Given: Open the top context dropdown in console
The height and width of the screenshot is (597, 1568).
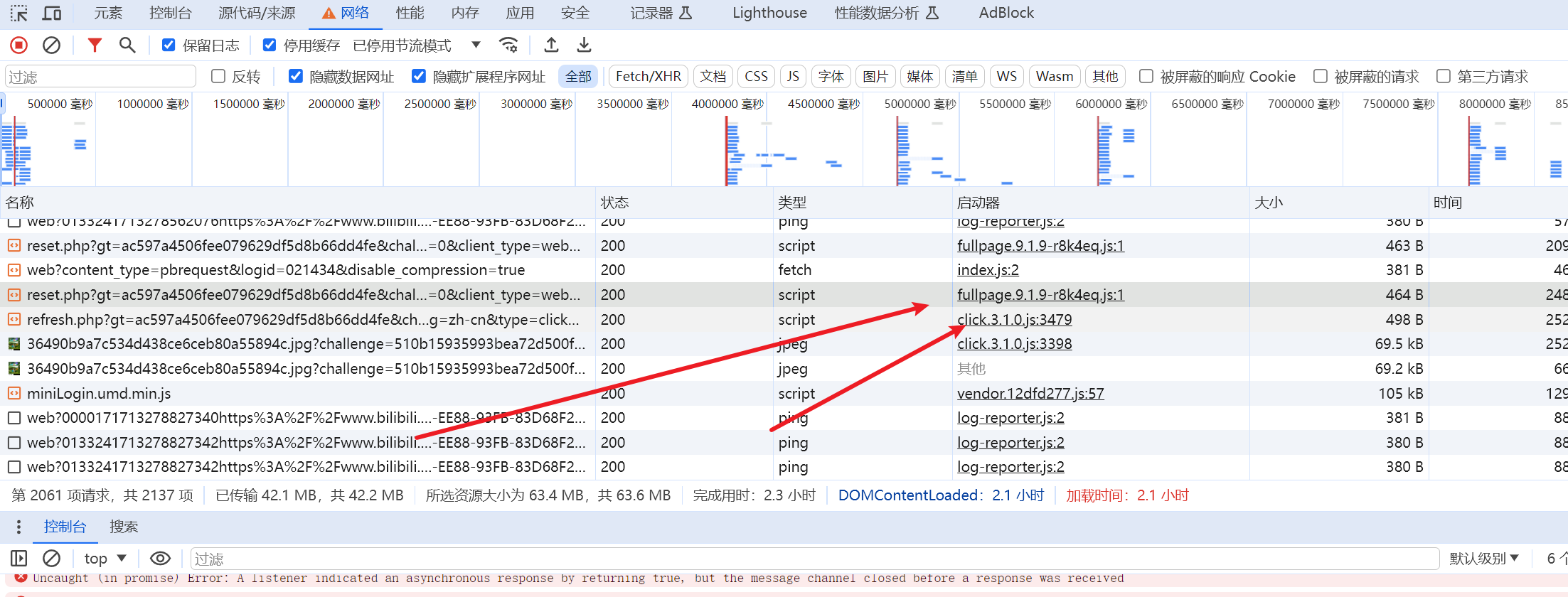Looking at the screenshot, I should (105, 559).
